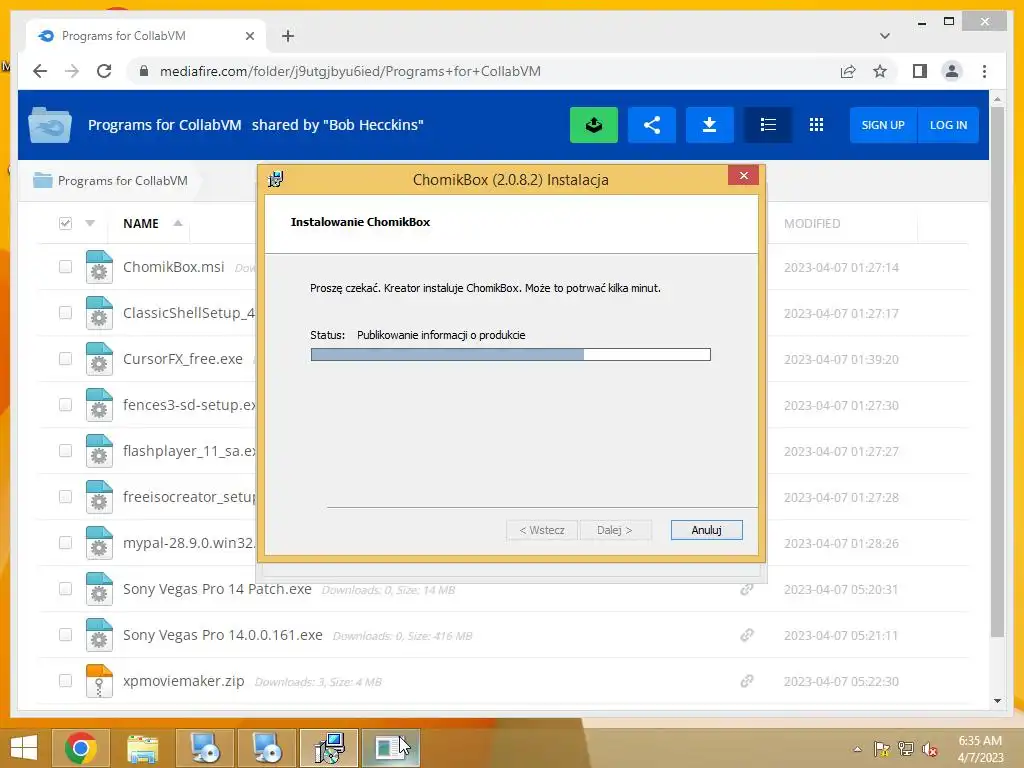
Task: Click the MODIFIED column header
Action: 812,223
